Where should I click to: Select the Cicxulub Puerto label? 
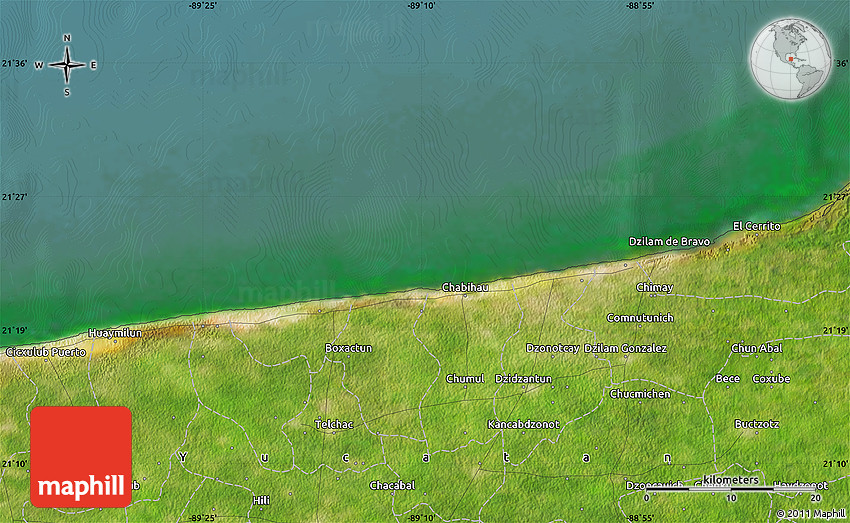(x=46, y=352)
